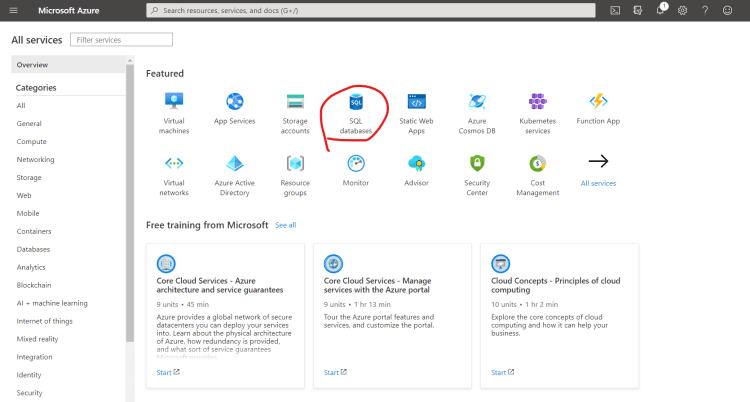Open the notifications bell

point(661,10)
